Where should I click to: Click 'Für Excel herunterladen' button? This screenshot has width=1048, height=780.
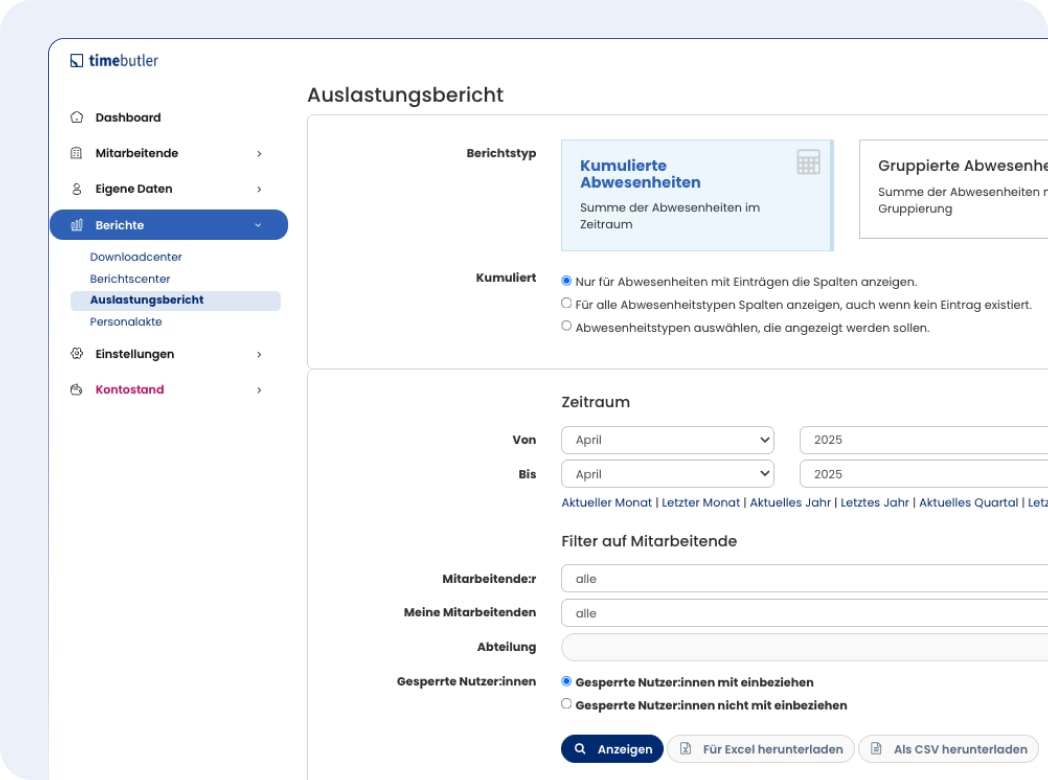[x=761, y=749]
